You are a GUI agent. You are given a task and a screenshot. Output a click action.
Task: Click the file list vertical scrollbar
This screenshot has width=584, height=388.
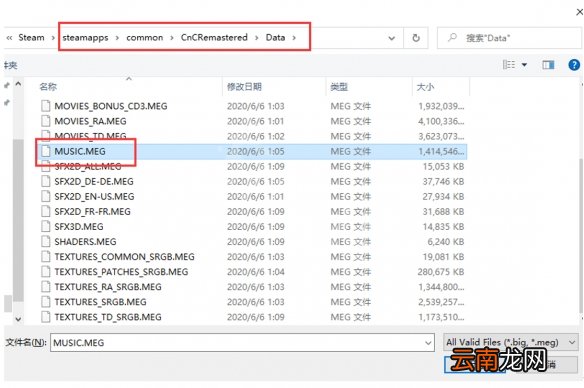coord(581,236)
